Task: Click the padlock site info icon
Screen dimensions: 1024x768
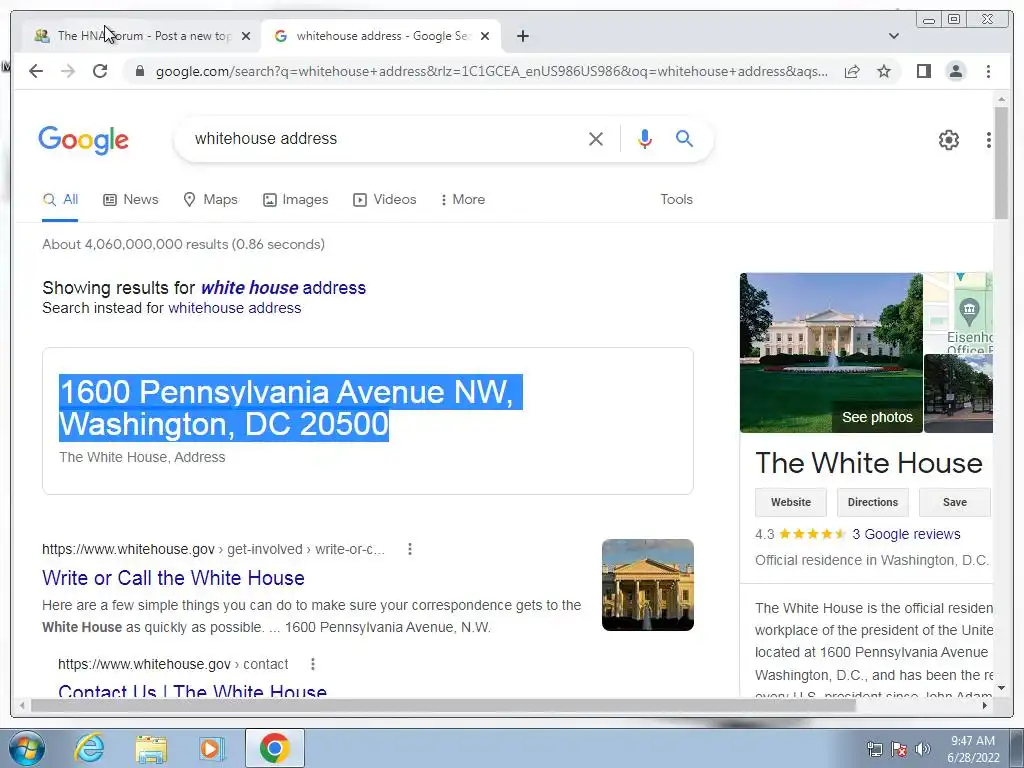Action: pyautogui.click(x=139, y=71)
